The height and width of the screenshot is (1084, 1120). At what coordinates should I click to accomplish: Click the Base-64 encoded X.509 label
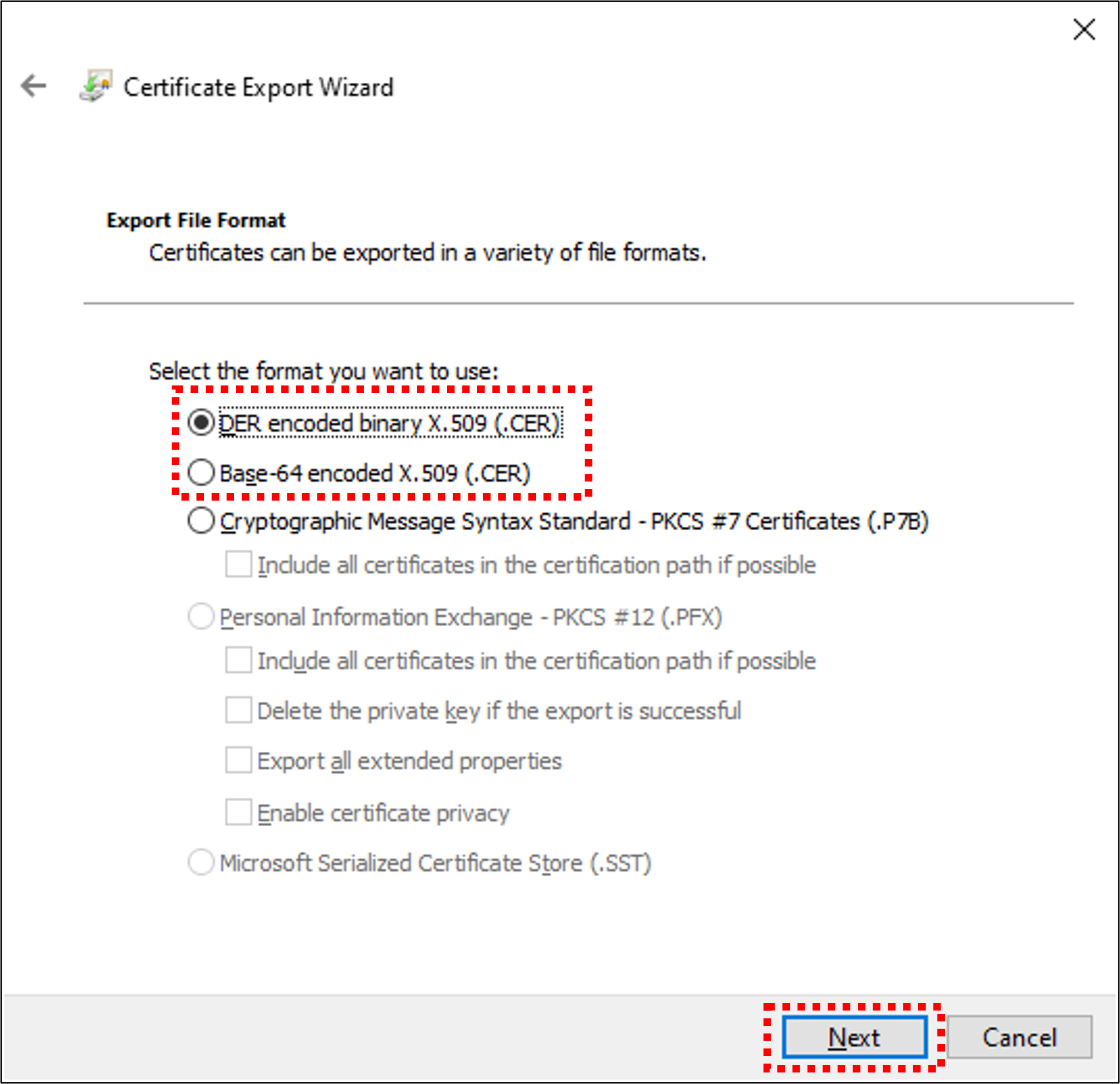[375, 472]
